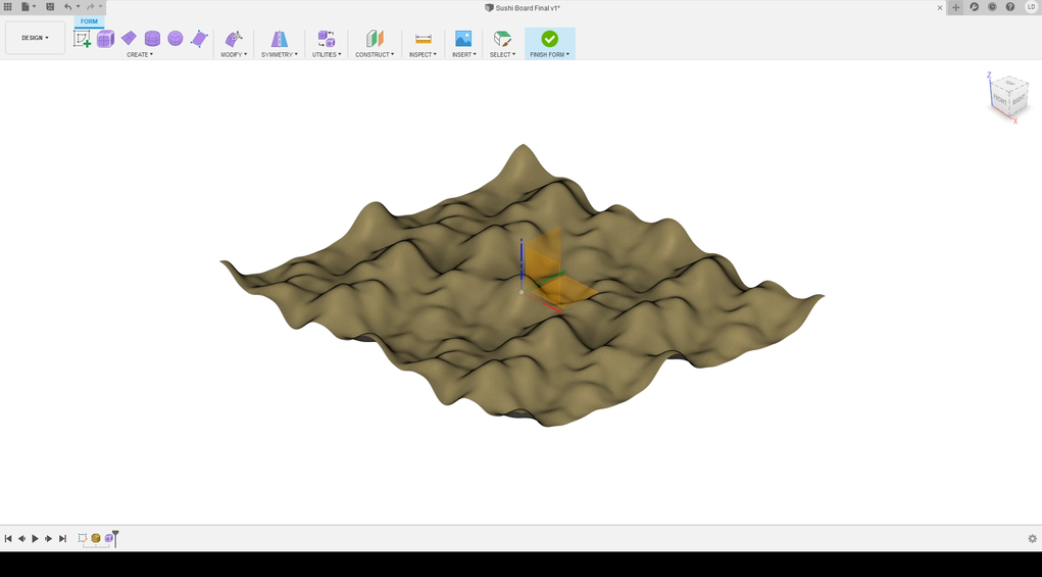
Task: Click the TOP face of the ViewCube
Action: pyautogui.click(x=1010, y=83)
